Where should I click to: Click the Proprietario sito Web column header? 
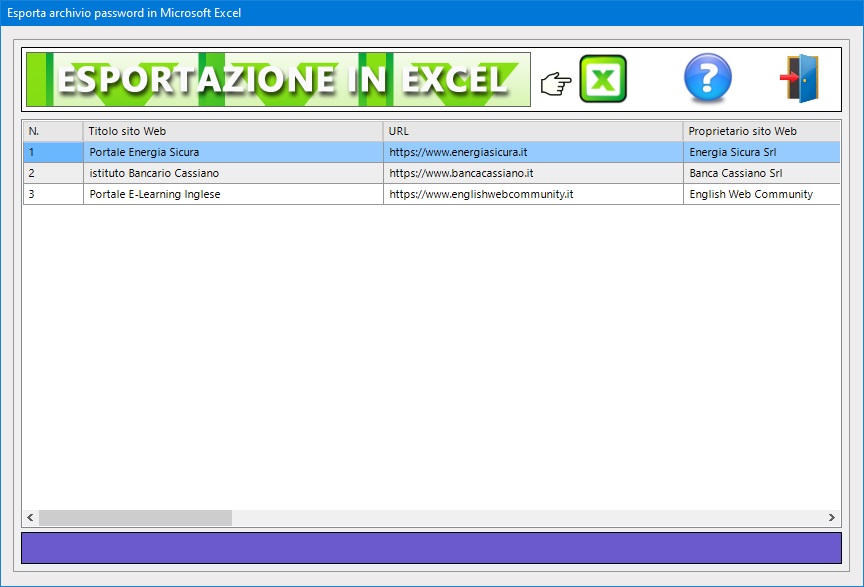tap(762, 131)
